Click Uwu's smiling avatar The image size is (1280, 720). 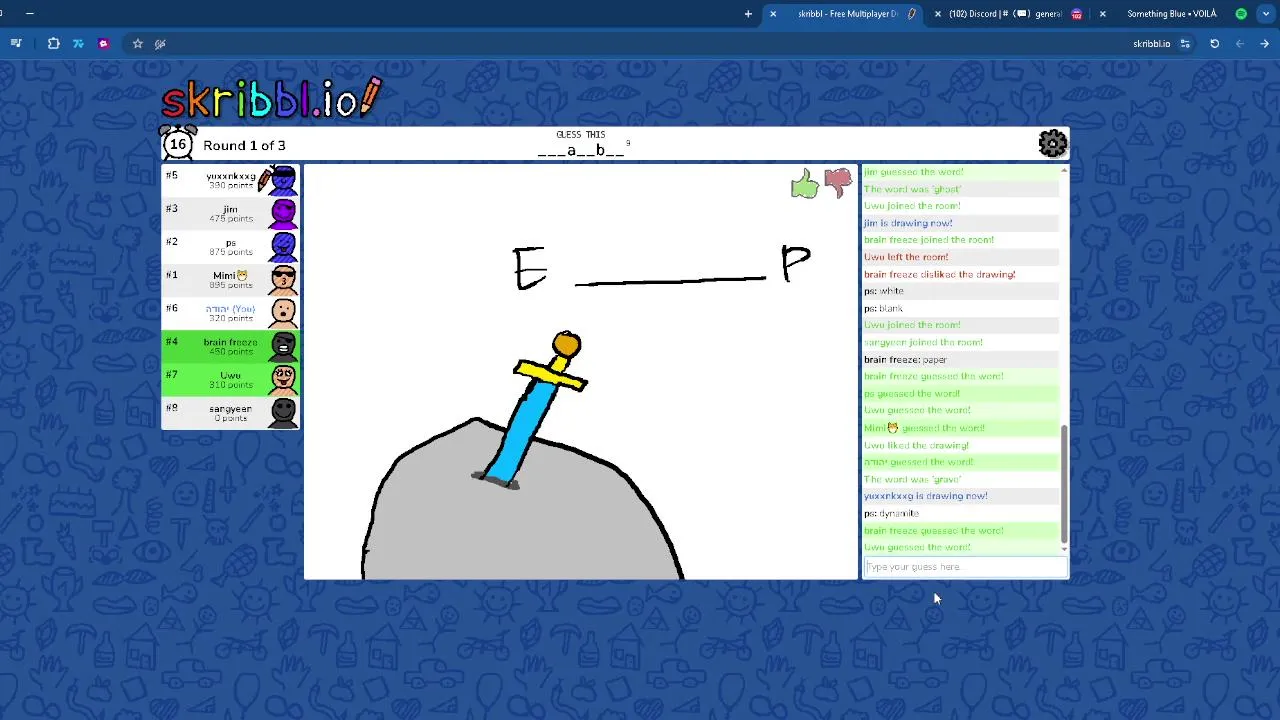[x=283, y=379]
